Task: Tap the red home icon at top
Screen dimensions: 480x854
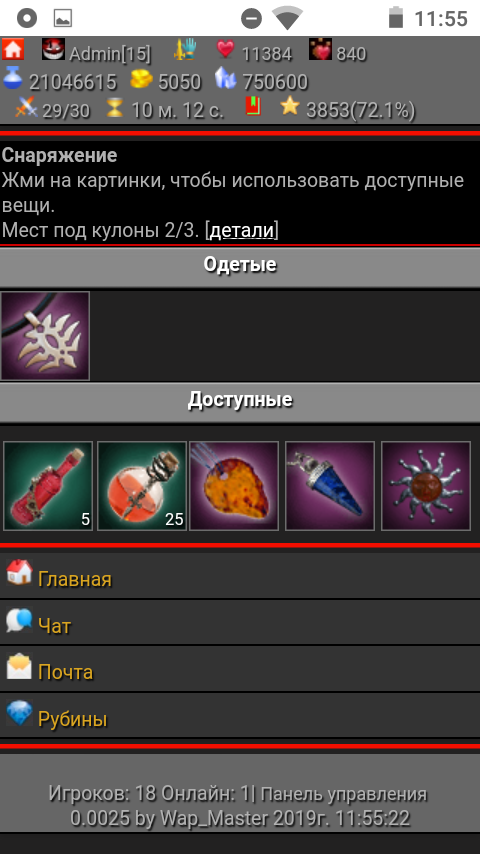Action: [13, 49]
